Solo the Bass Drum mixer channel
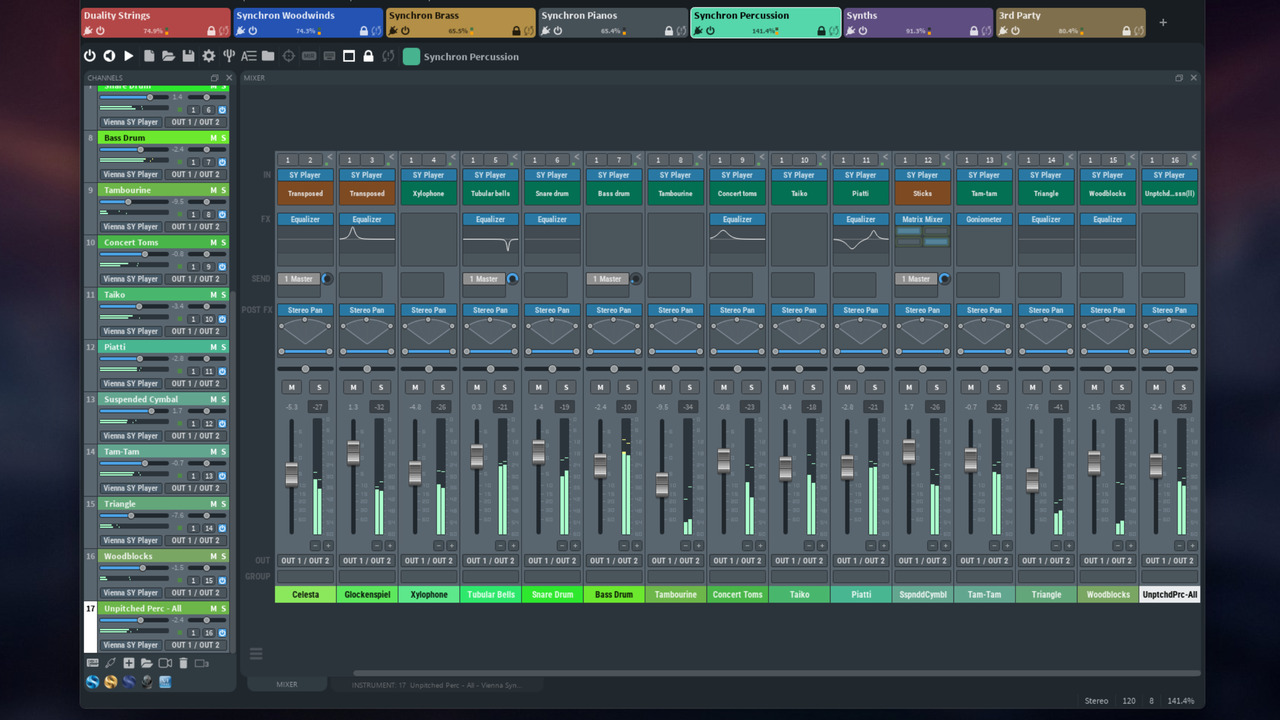Viewport: 1280px width, 720px height. (628, 387)
